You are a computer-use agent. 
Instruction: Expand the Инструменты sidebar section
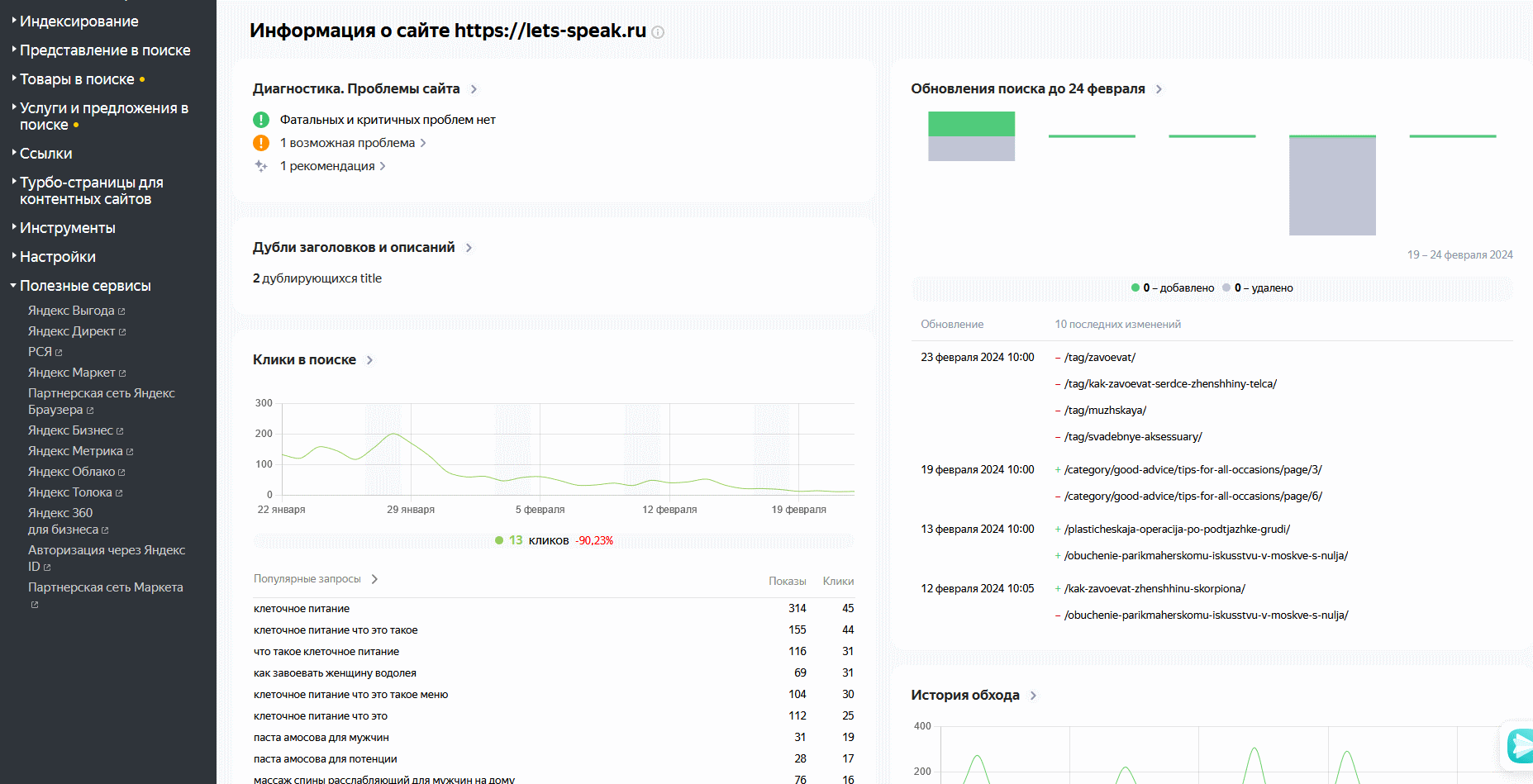click(x=67, y=228)
